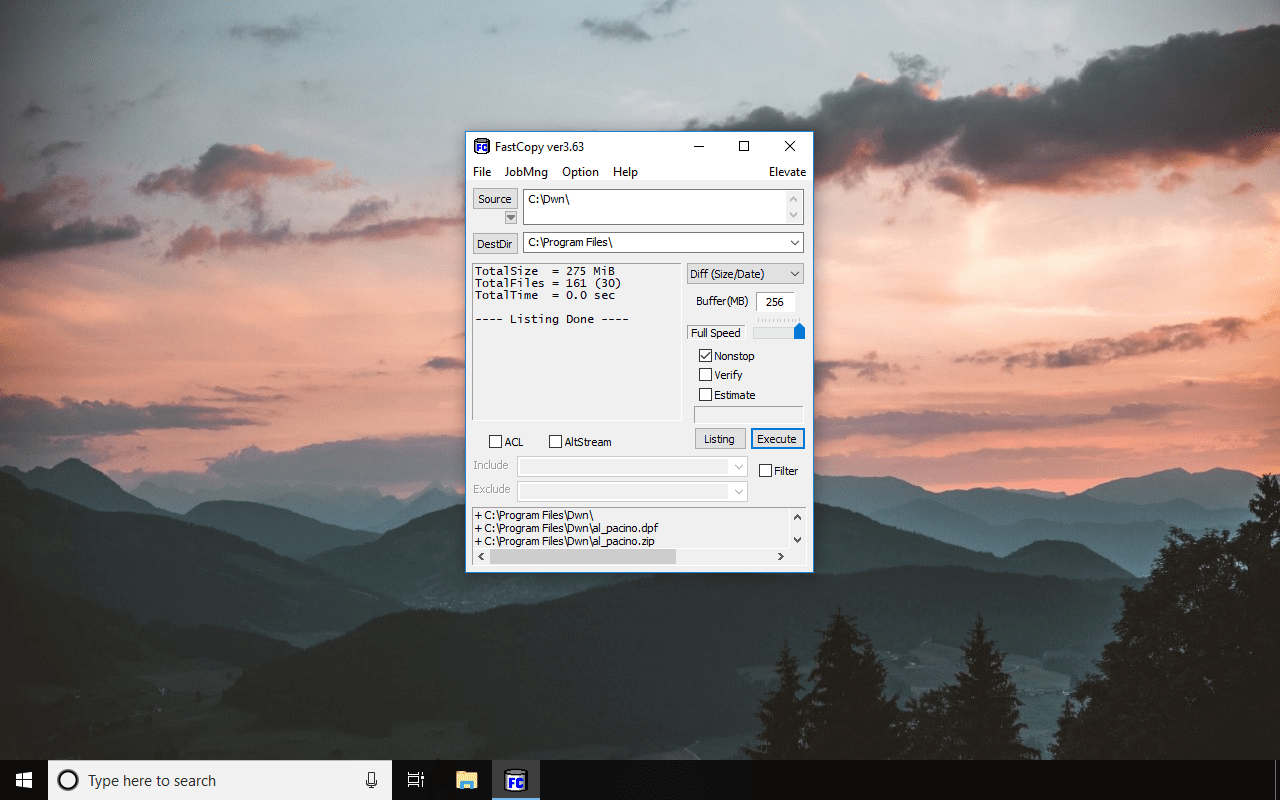Enable the Filter checkbox
The height and width of the screenshot is (800, 1280).
pos(765,471)
